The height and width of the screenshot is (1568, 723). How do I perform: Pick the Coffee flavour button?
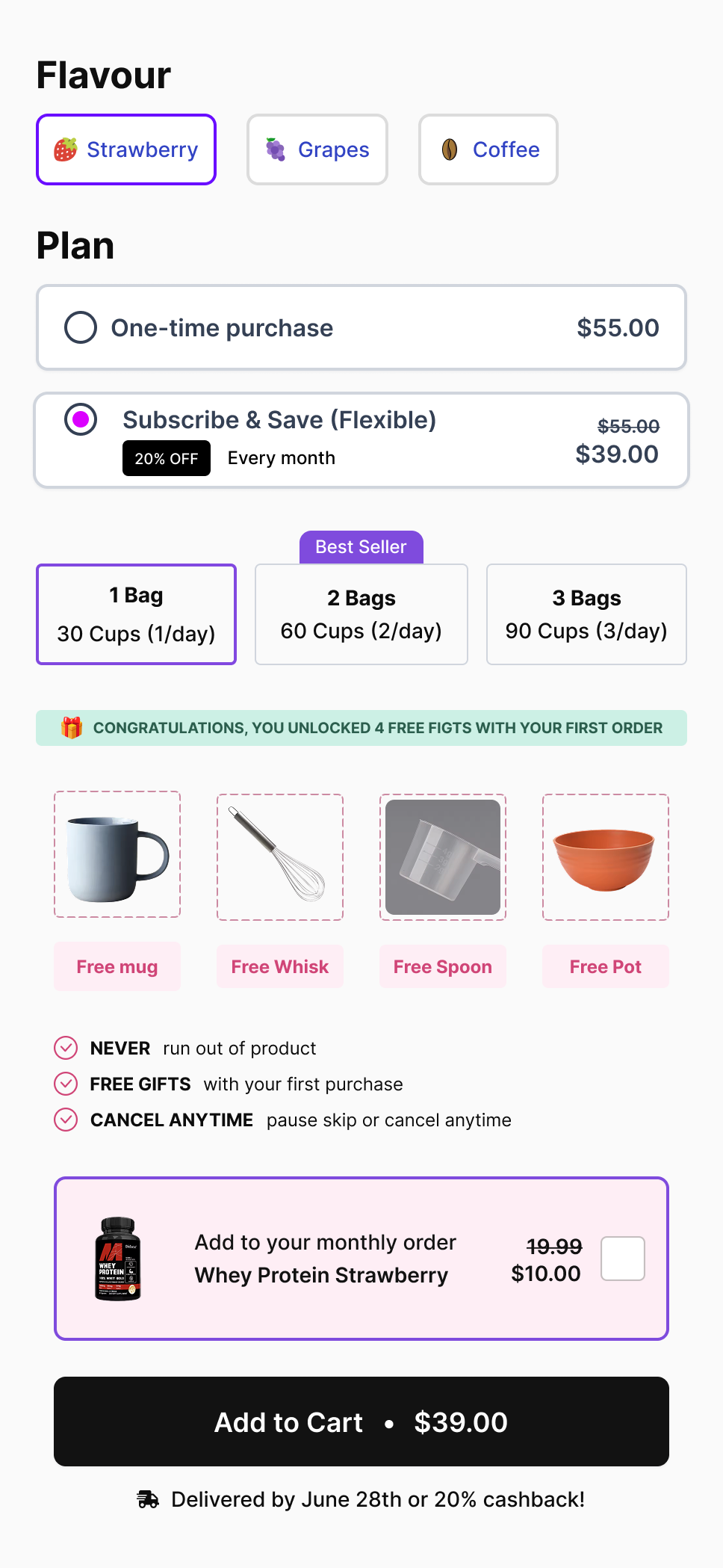pyautogui.click(x=488, y=149)
